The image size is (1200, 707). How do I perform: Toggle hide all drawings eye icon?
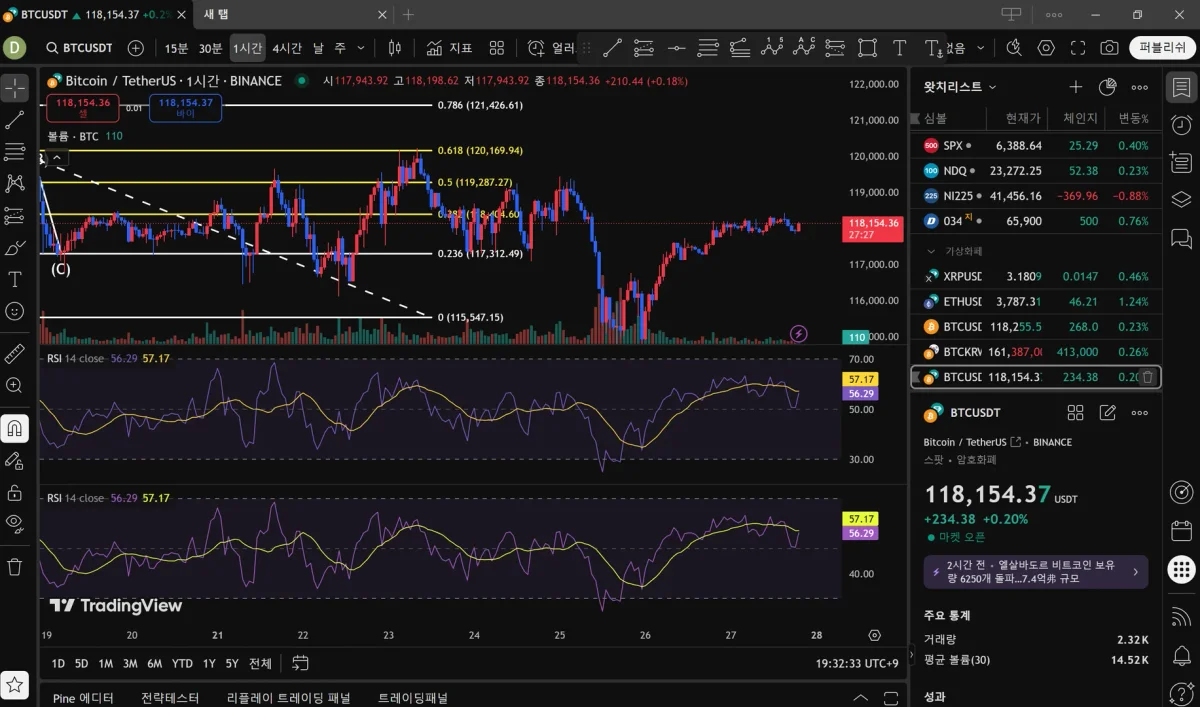point(15,522)
